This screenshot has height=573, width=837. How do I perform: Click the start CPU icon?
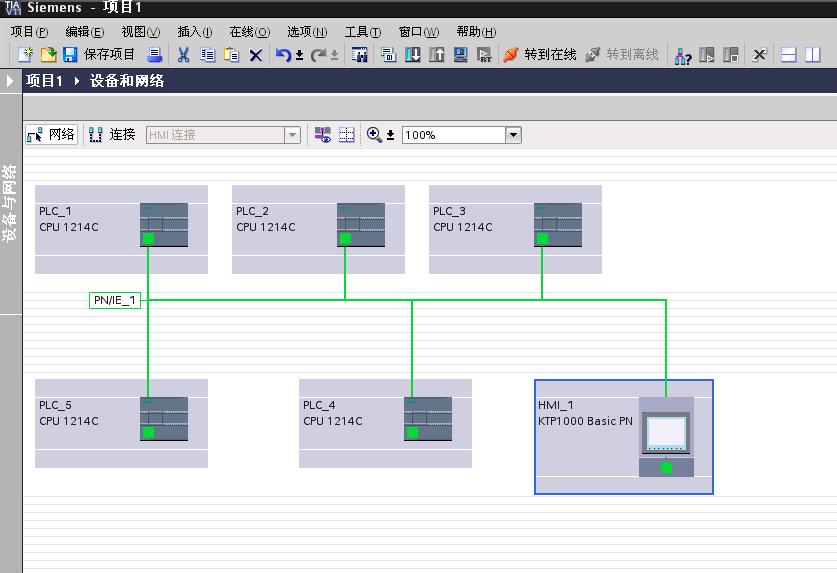[x=707, y=54]
